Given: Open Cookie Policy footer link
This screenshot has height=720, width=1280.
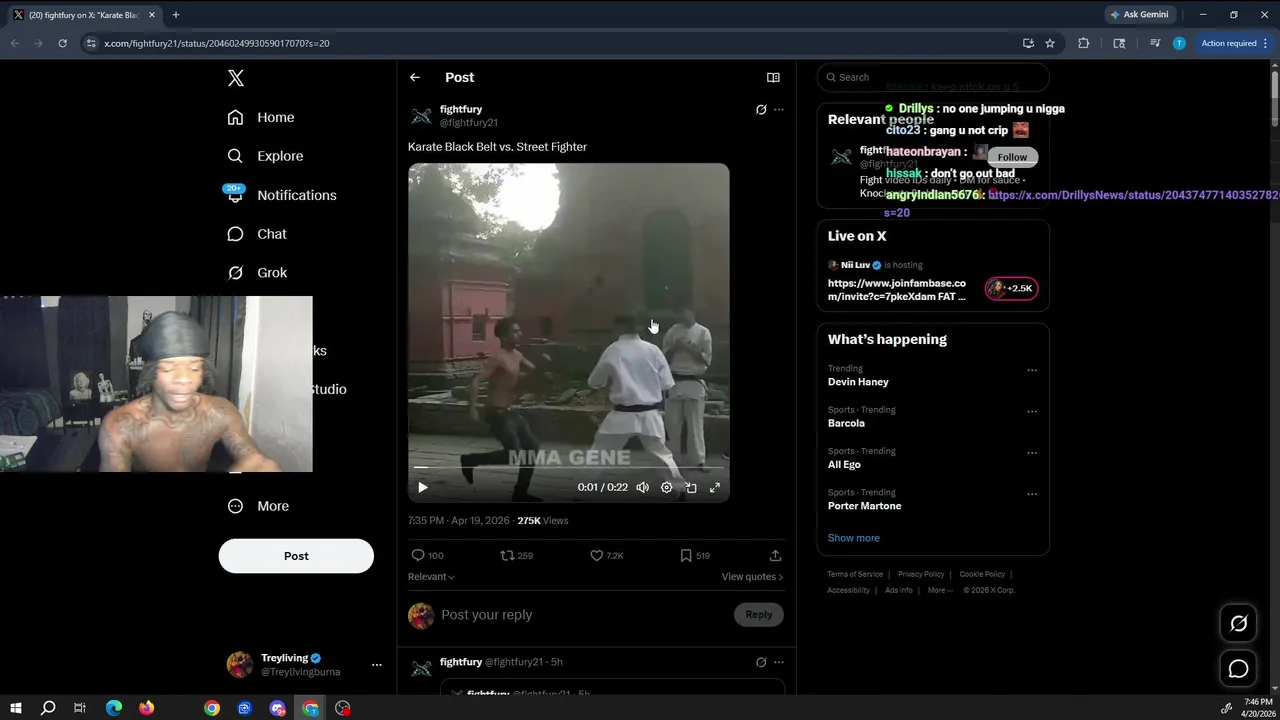Looking at the screenshot, I should [x=982, y=574].
